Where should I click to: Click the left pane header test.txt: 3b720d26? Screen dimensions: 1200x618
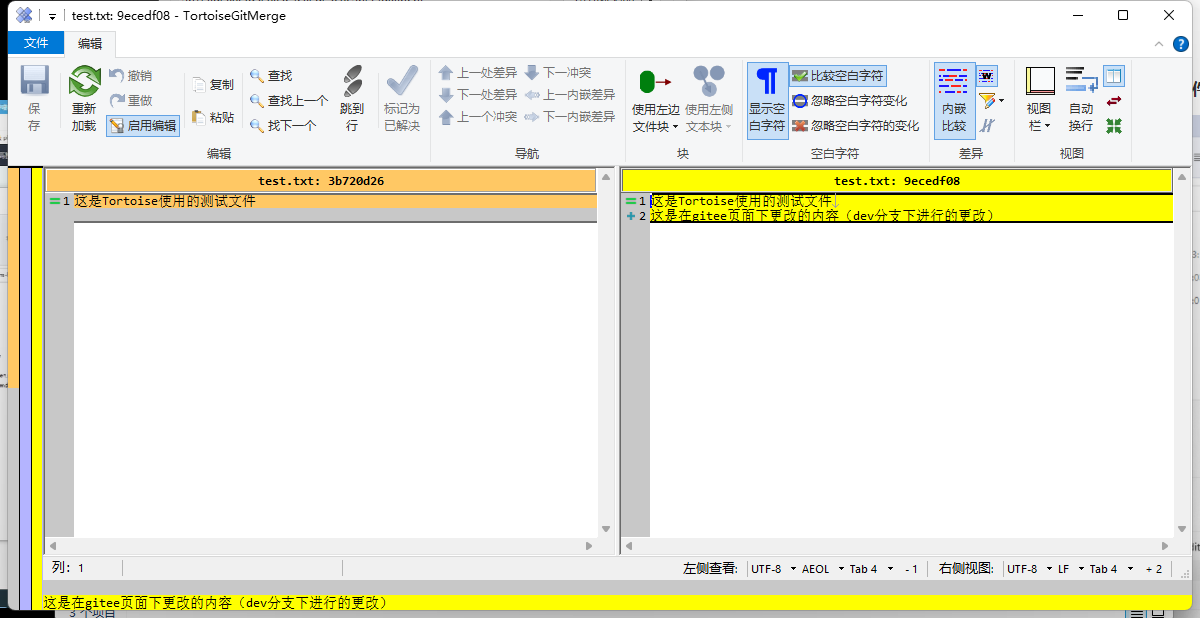point(321,181)
